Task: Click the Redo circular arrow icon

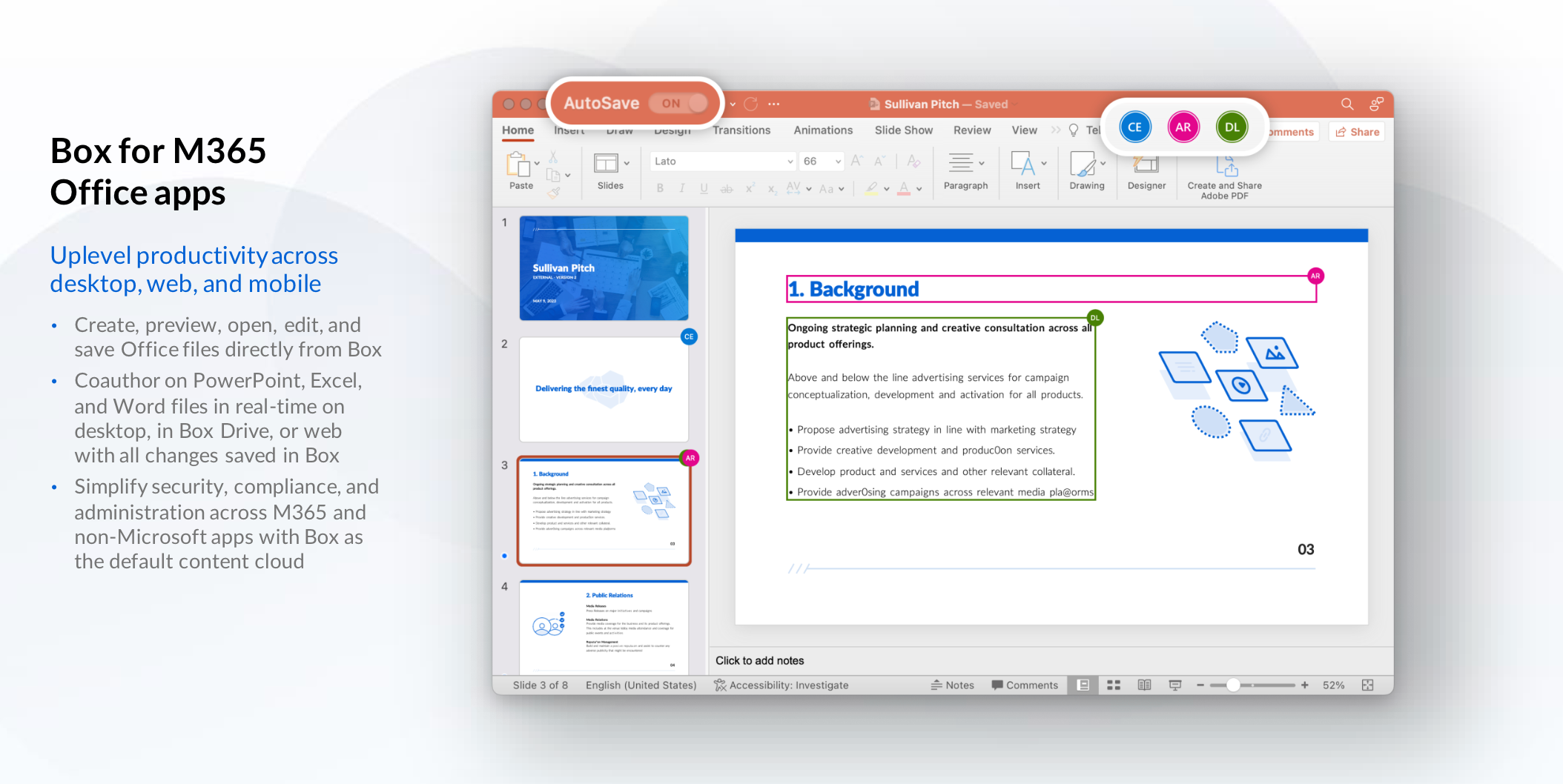Action: 750,104
